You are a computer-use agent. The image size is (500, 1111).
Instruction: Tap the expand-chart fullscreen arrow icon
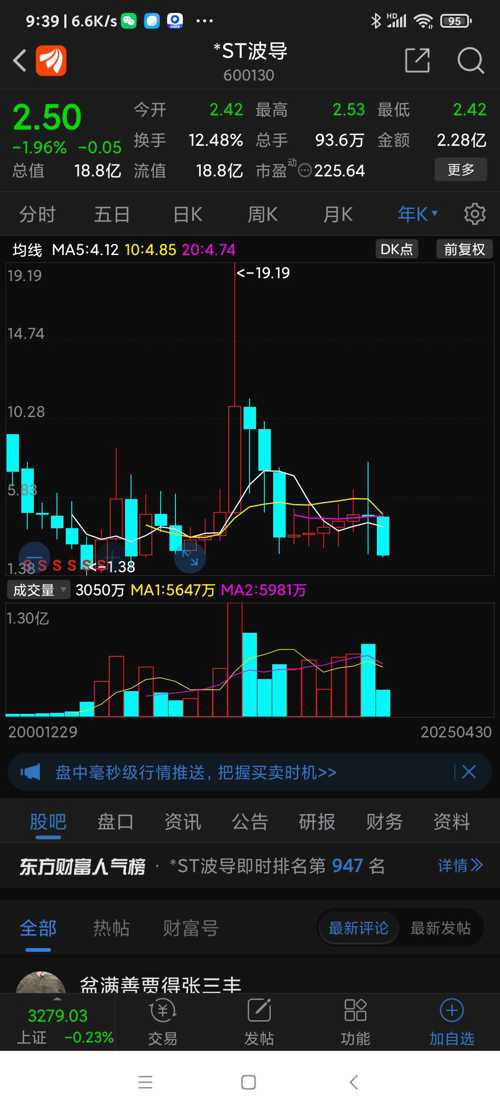(190, 556)
